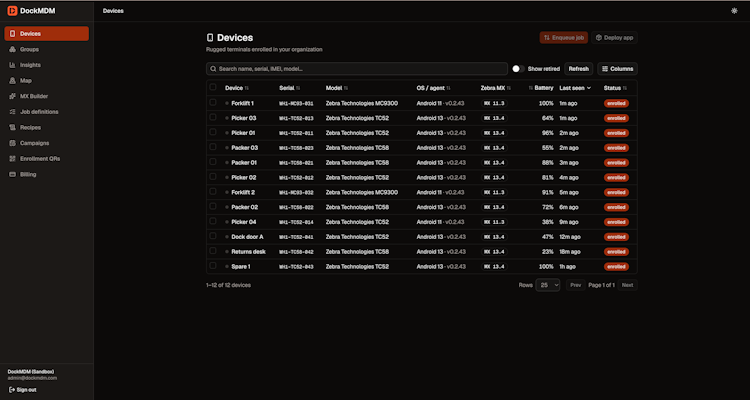Sort by Battery column arrows icon
This screenshot has height=400, width=750.
531,88
